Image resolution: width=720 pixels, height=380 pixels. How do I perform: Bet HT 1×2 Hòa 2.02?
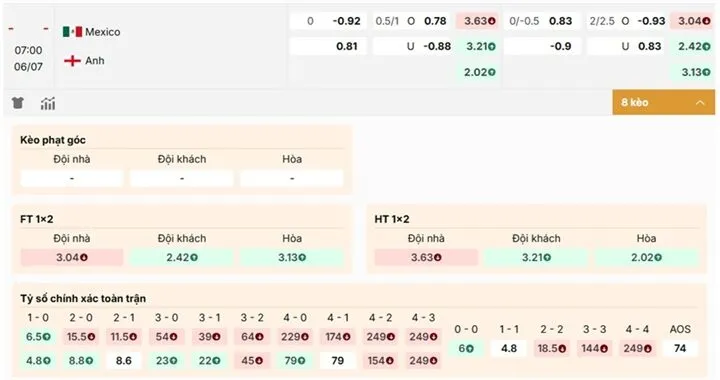[646, 257]
